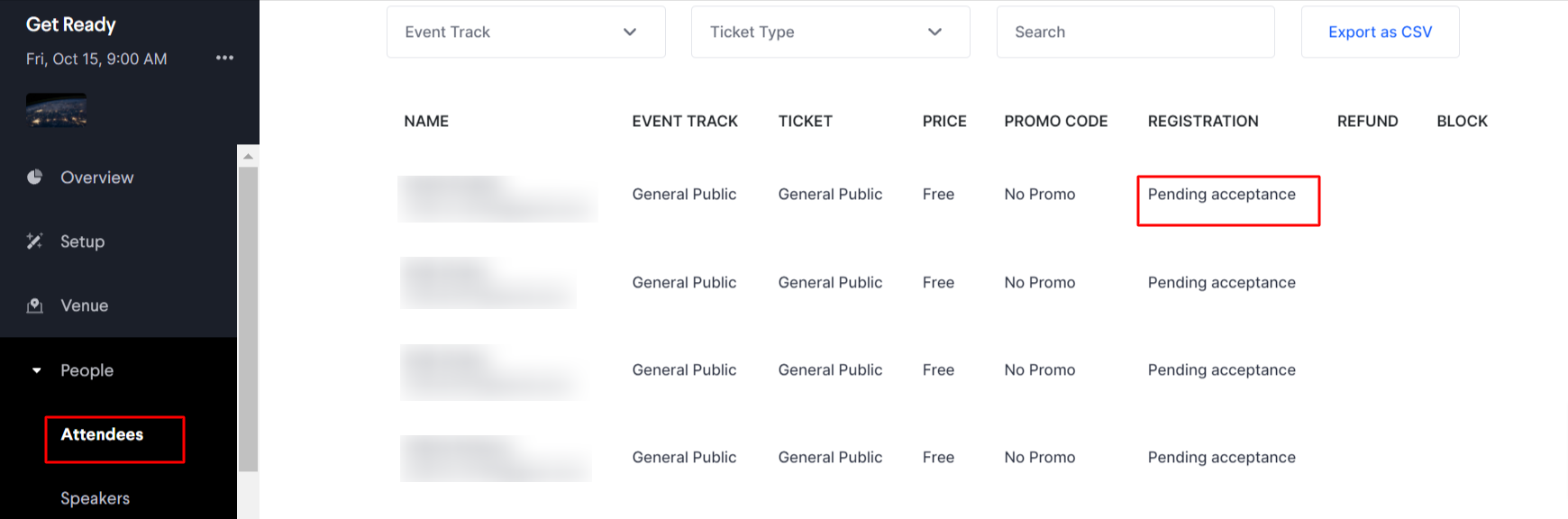Click the Venue map pin icon
Screen dimensions: 1568x519
coord(34,305)
